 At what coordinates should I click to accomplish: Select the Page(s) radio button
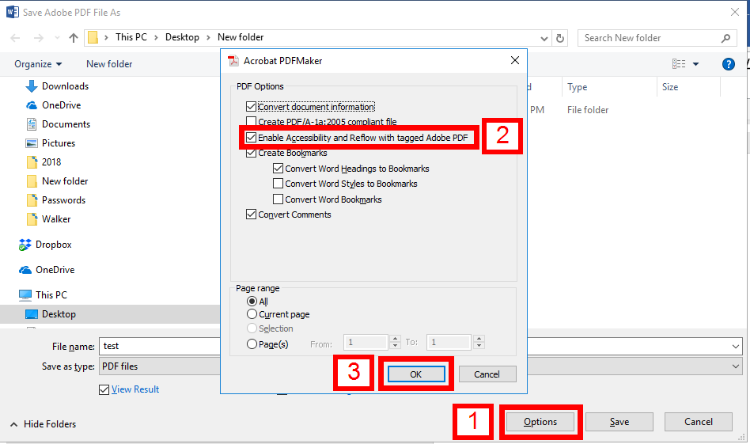[x=252, y=344]
